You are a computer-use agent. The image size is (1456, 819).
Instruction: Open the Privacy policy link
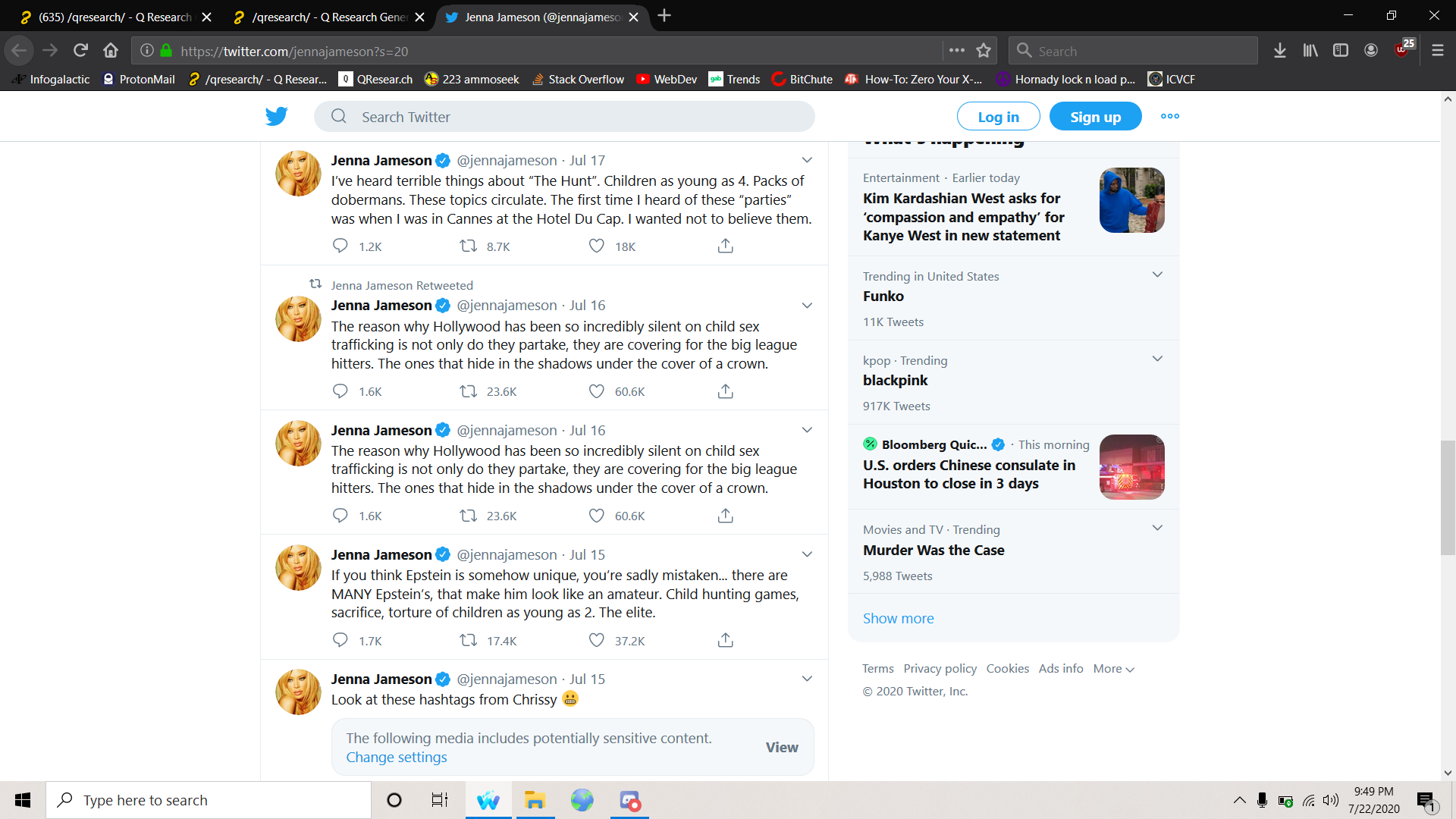[x=940, y=669]
